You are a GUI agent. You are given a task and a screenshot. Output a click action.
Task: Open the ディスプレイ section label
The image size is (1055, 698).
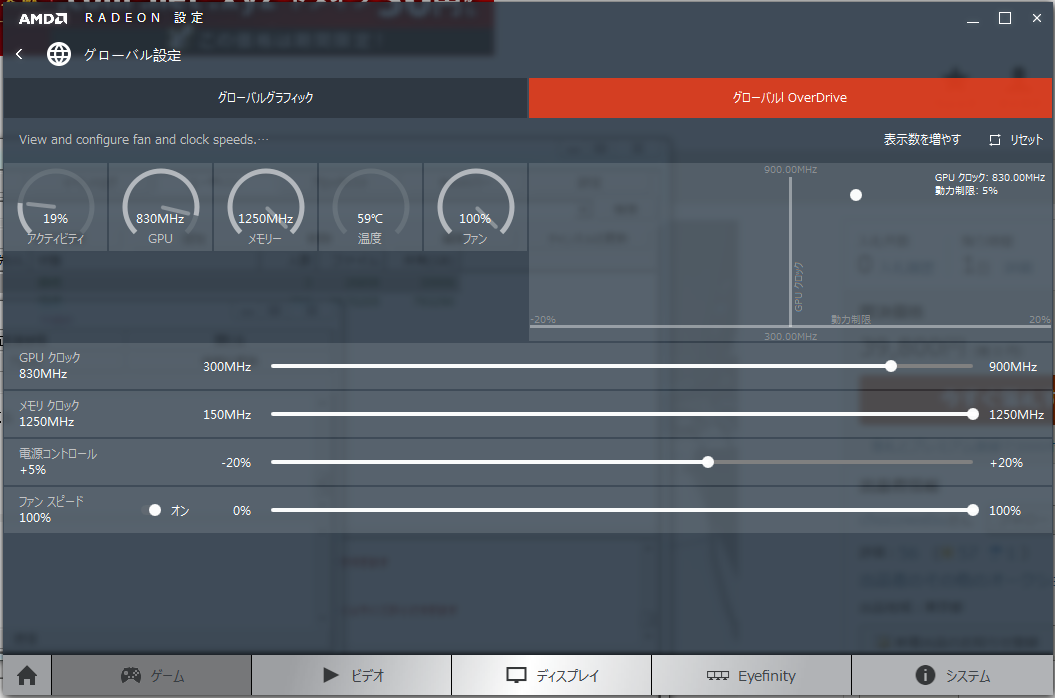coord(567,676)
